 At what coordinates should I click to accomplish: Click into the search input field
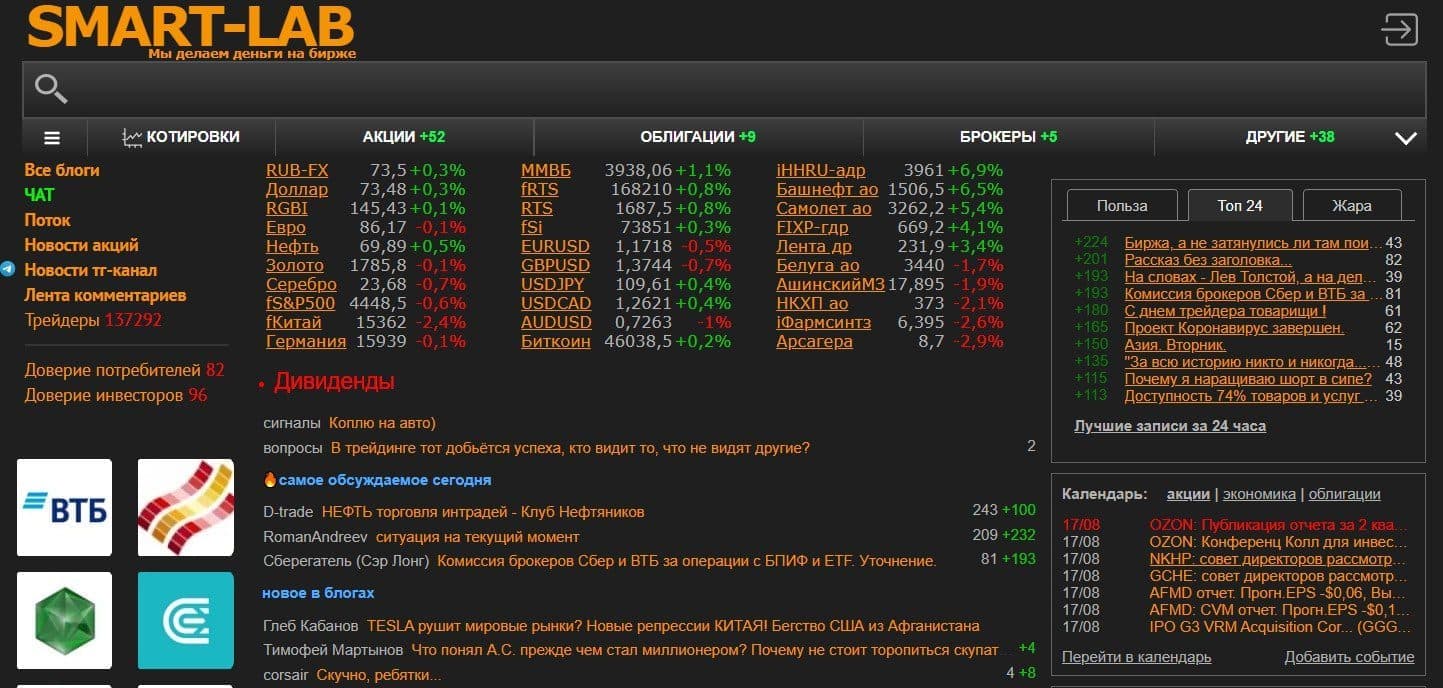724,90
